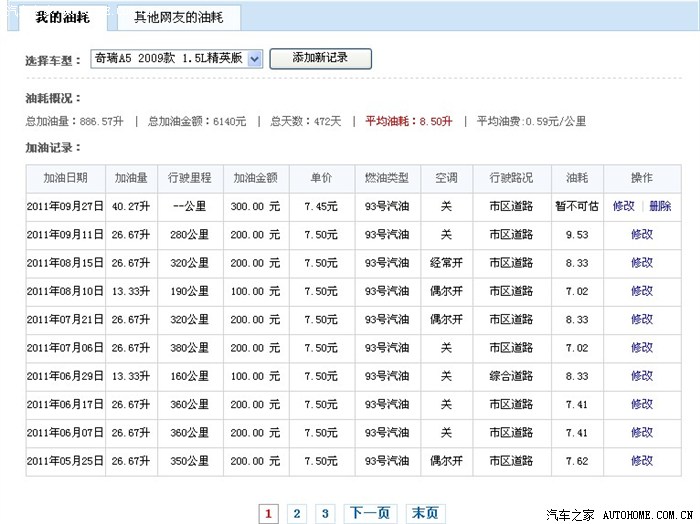Jump to the last page with 末页
Viewport: 700px width, 524px height.
click(x=424, y=514)
